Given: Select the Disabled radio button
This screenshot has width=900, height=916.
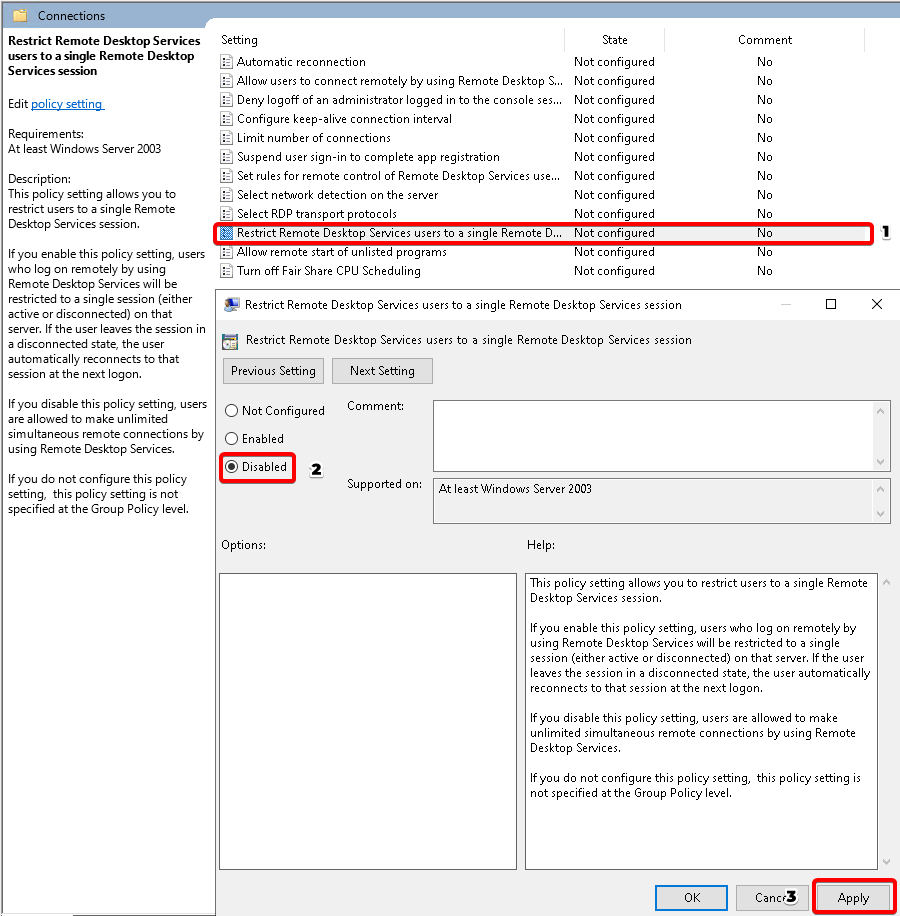Looking at the screenshot, I should point(232,467).
